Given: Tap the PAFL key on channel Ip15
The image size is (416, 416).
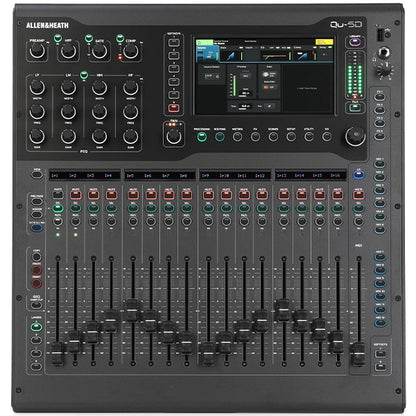Looking at the screenshot, I should pos(320,221).
